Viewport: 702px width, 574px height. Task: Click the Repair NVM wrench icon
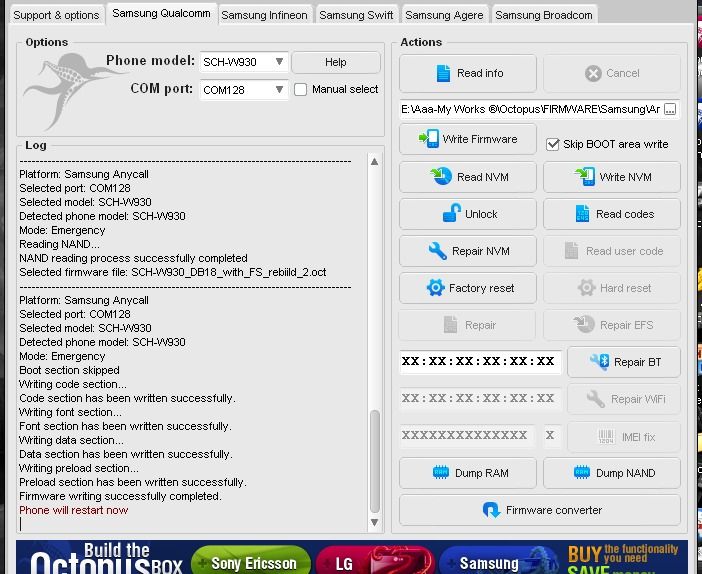coord(437,251)
